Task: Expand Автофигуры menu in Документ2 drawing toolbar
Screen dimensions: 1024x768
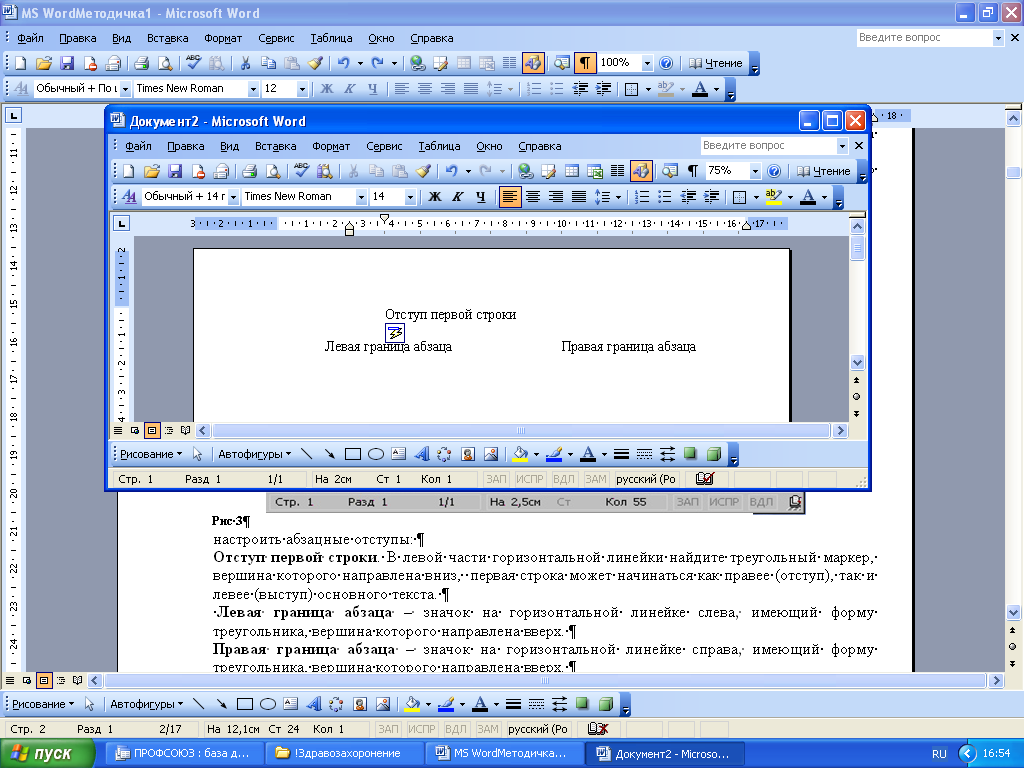Action: click(255, 454)
